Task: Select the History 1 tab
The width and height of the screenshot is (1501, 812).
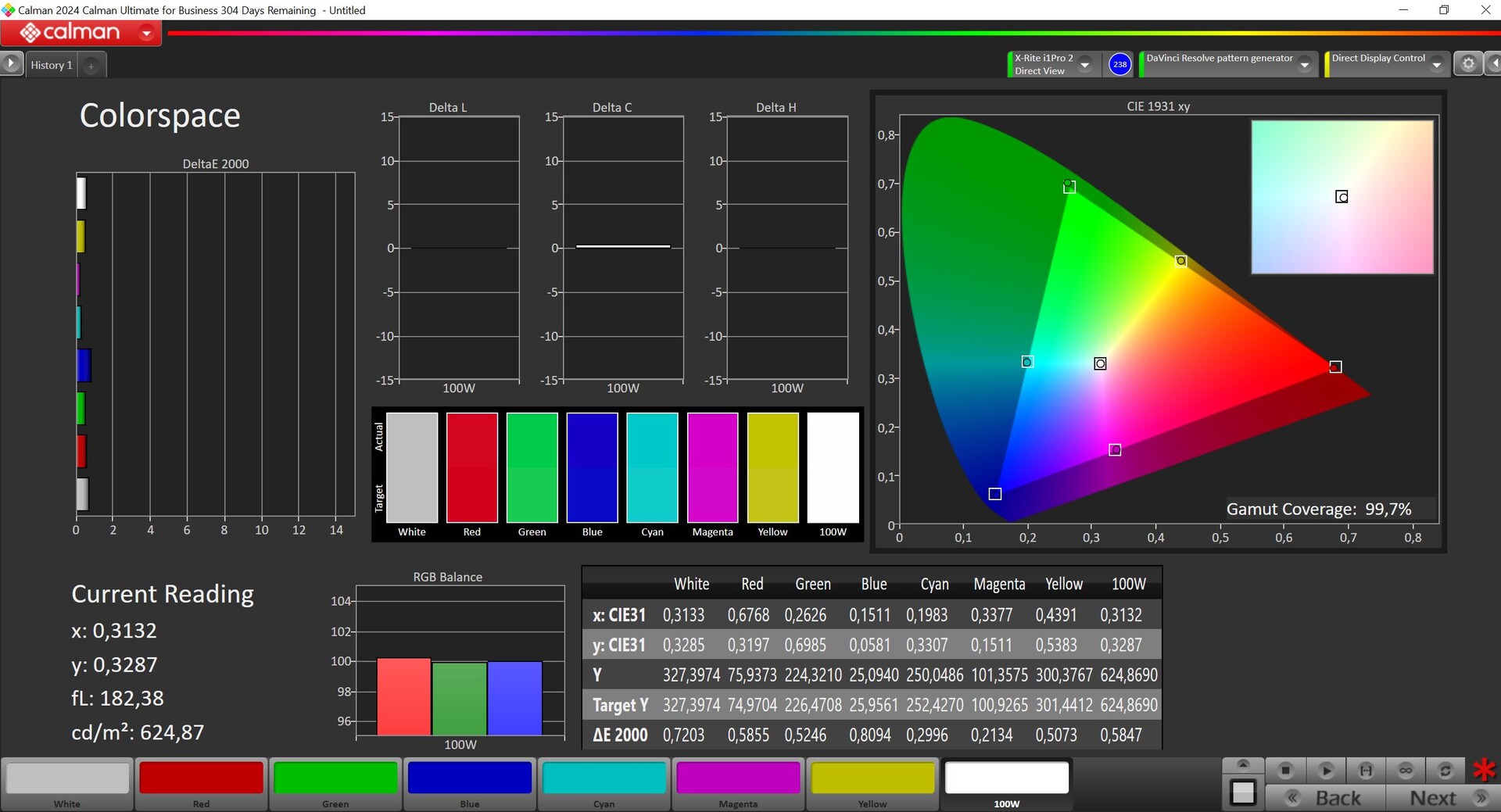Action: tap(52, 65)
